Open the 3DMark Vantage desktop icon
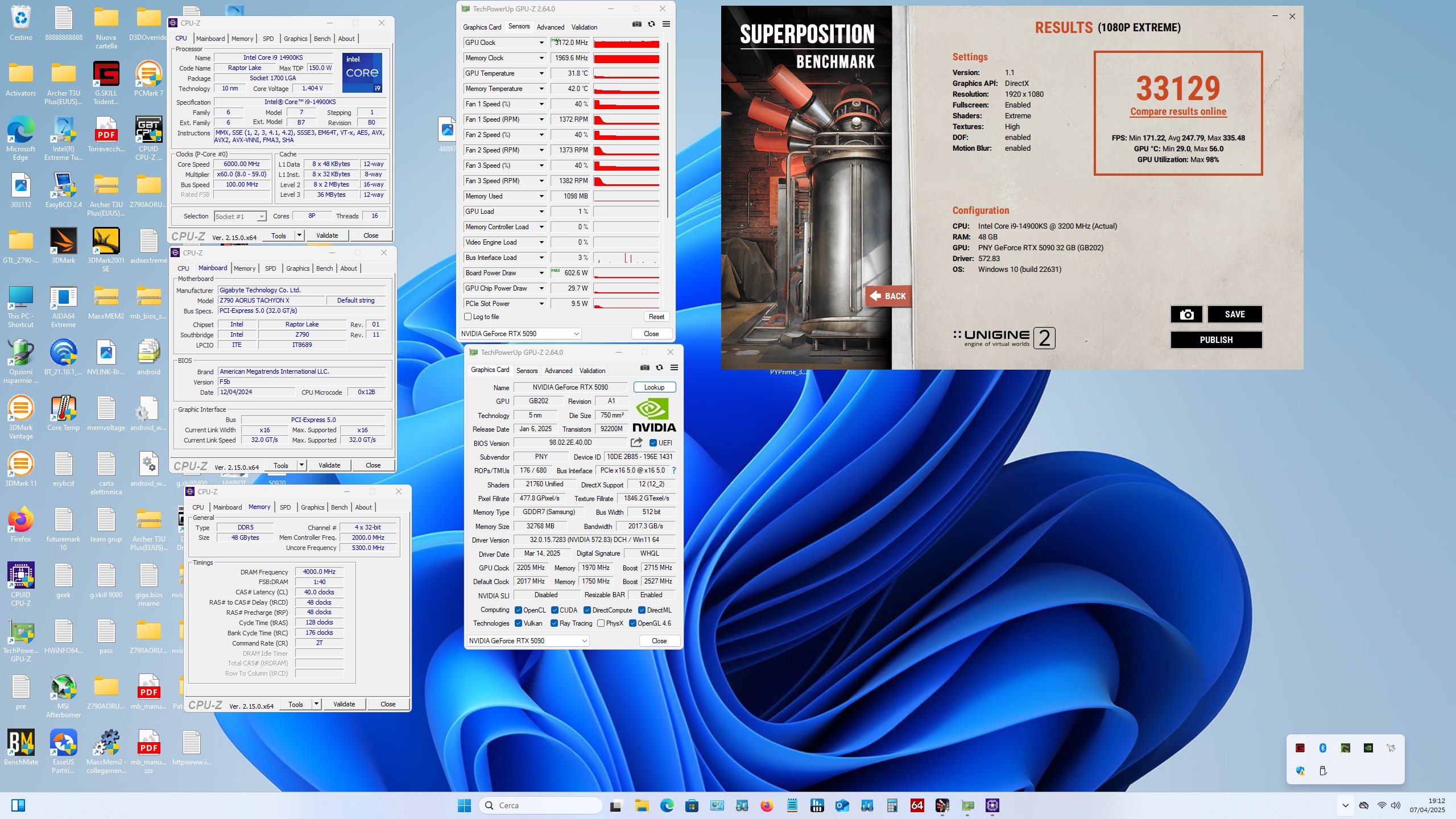Viewport: 1456px width, 819px height. point(21,417)
